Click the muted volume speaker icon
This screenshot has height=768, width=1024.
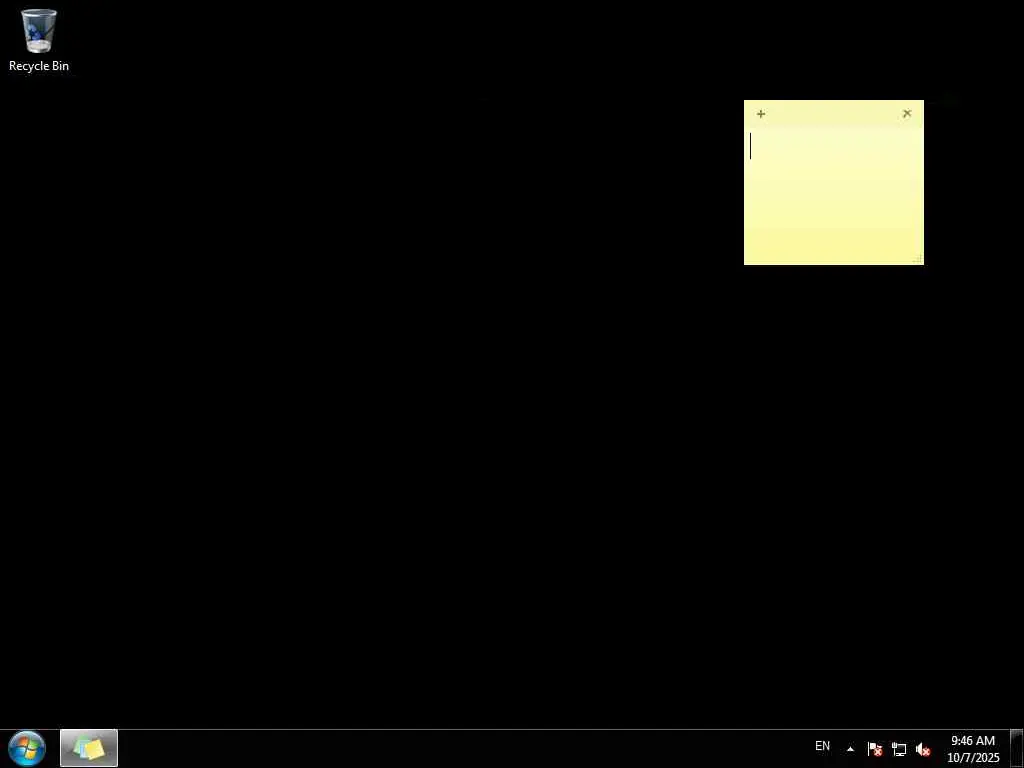(x=923, y=749)
